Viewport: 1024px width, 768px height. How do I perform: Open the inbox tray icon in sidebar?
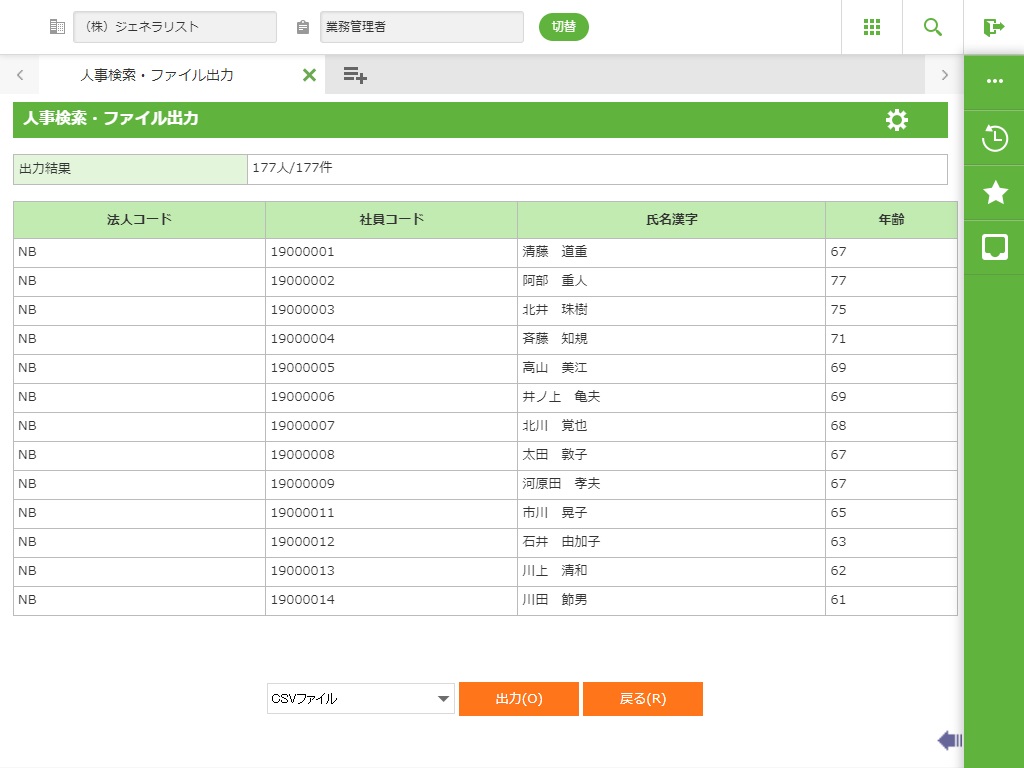(x=994, y=247)
